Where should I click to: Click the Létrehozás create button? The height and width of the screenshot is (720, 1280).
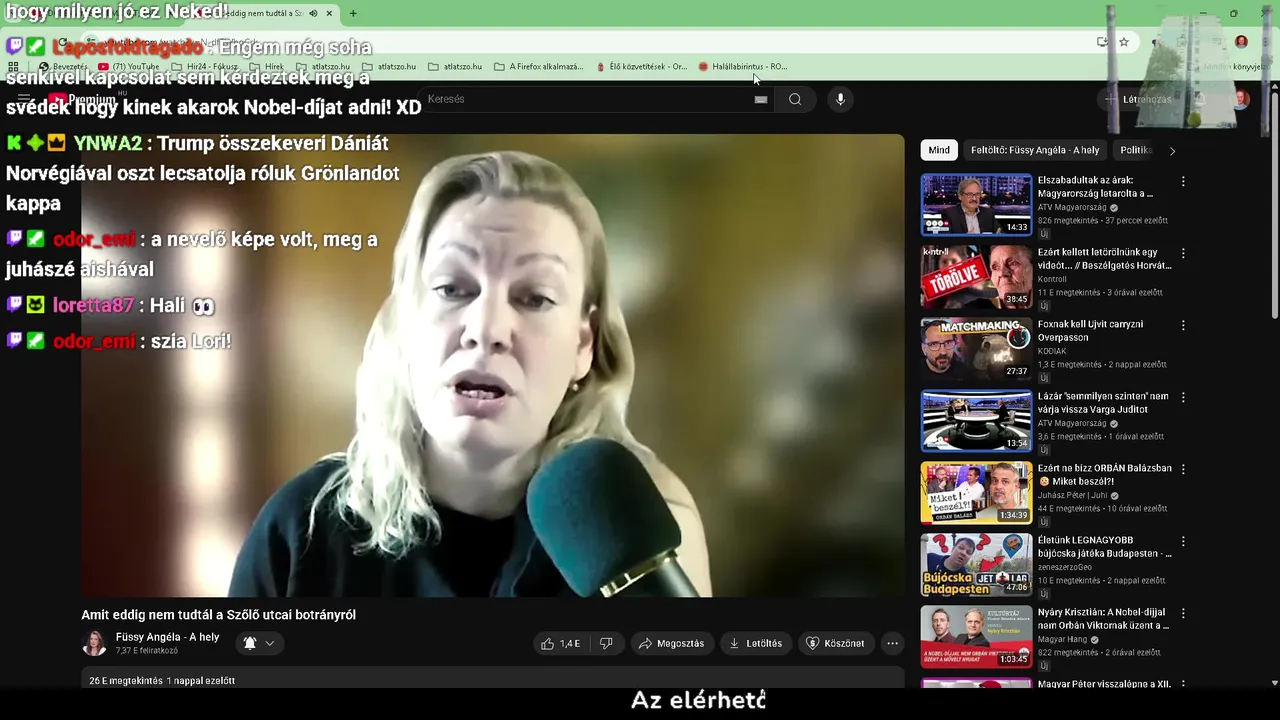pos(1138,99)
